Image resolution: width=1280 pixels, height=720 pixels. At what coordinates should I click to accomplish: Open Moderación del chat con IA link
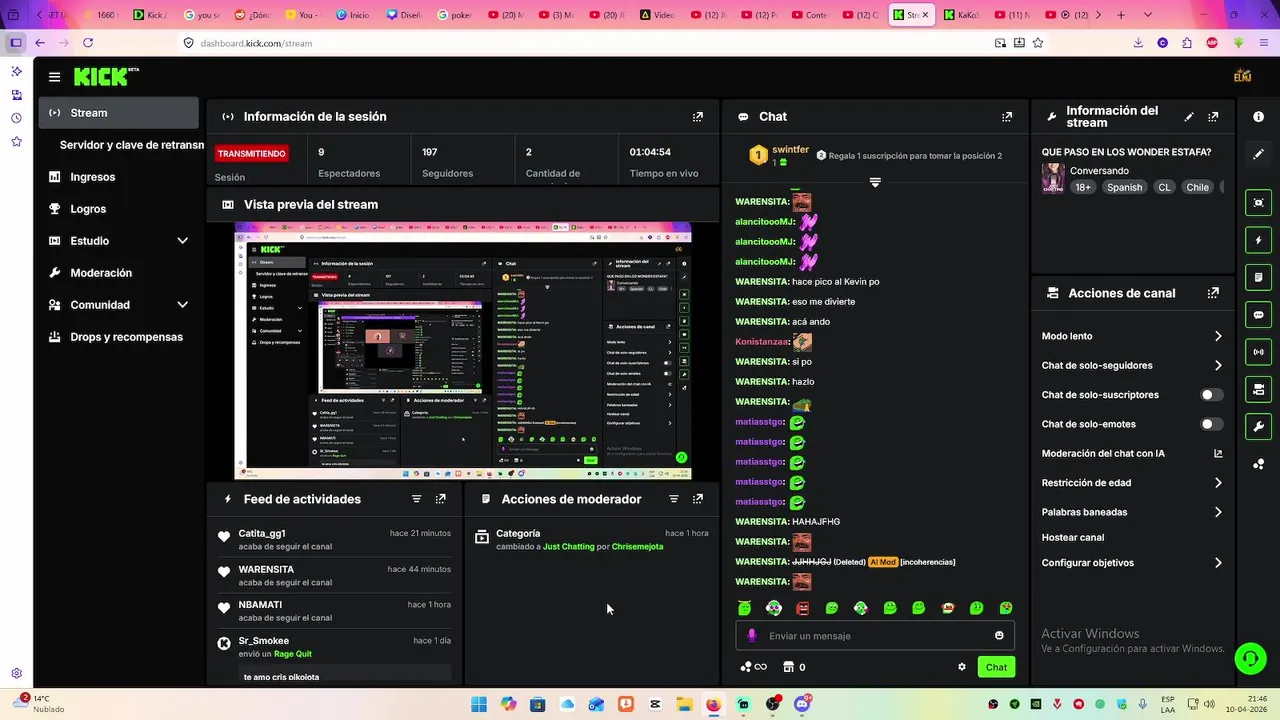pos(1132,454)
